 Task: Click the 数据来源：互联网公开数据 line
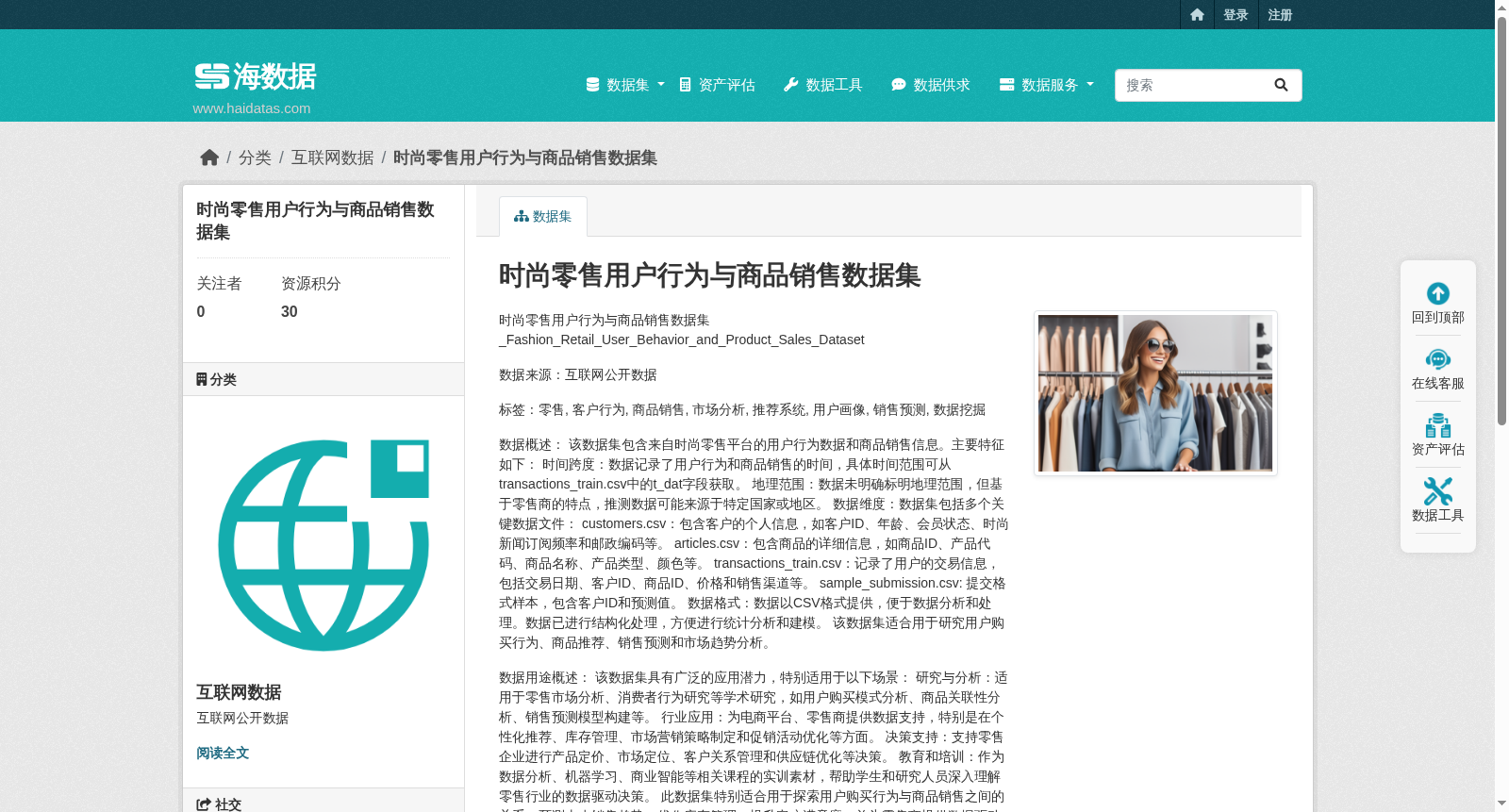(x=578, y=374)
